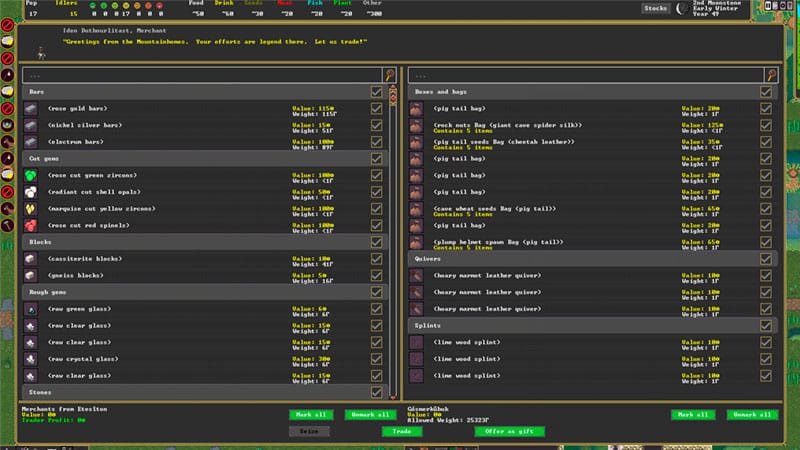
Task: Click the right panel search field
Action: click(x=585, y=75)
